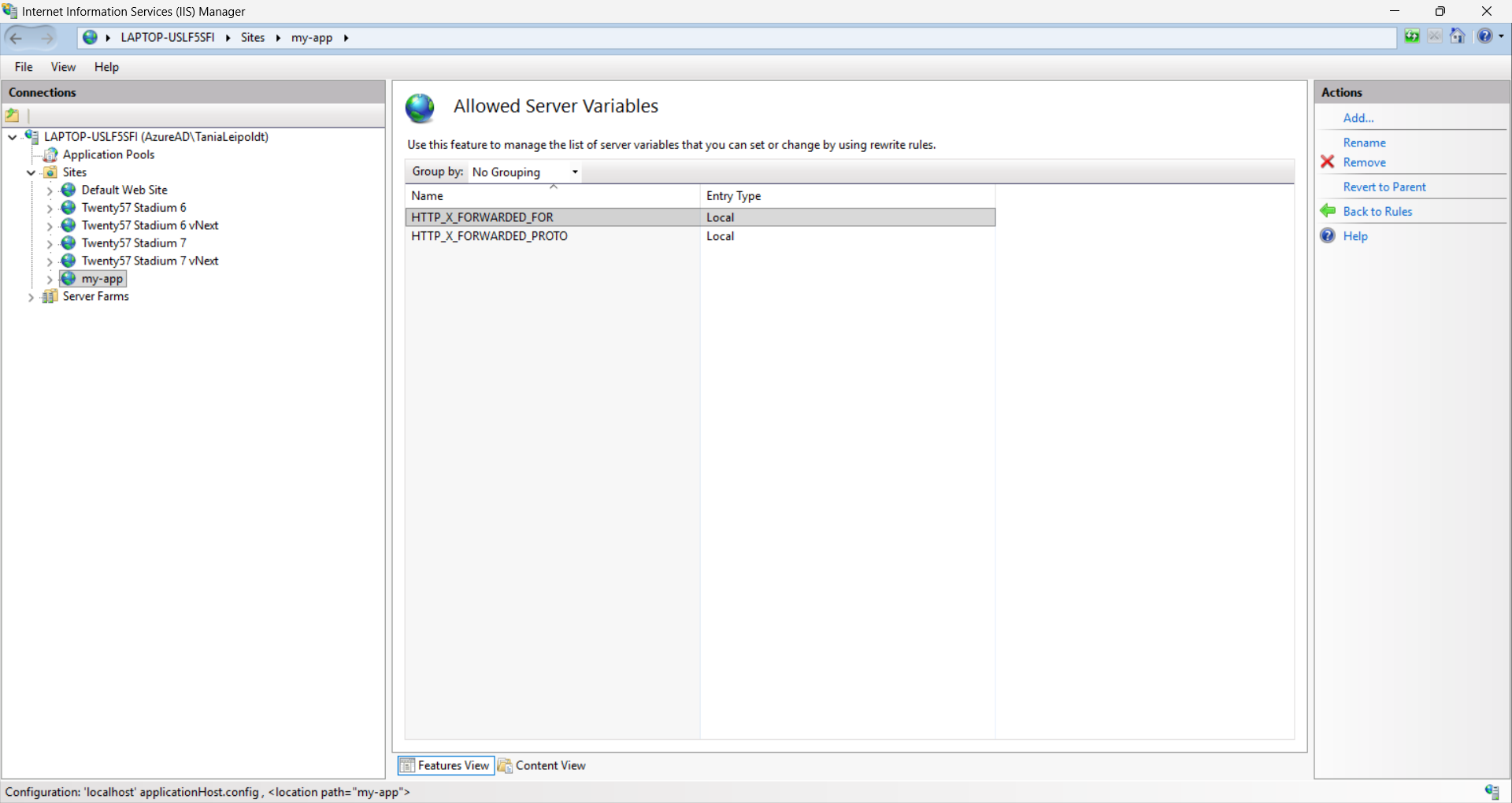Select Twenty57 Stadium 7 tree item

tap(134, 243)
